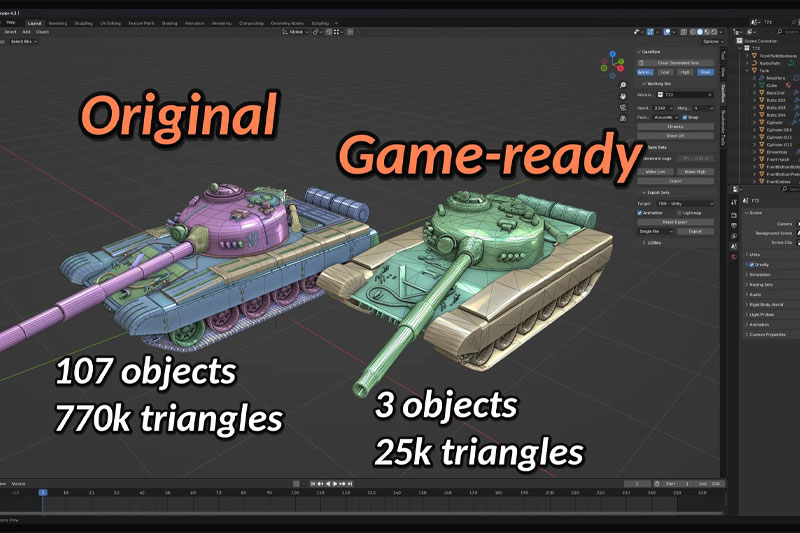
Task: Open GameFlow vertical sidebar tab
Action: pos(723,93)
